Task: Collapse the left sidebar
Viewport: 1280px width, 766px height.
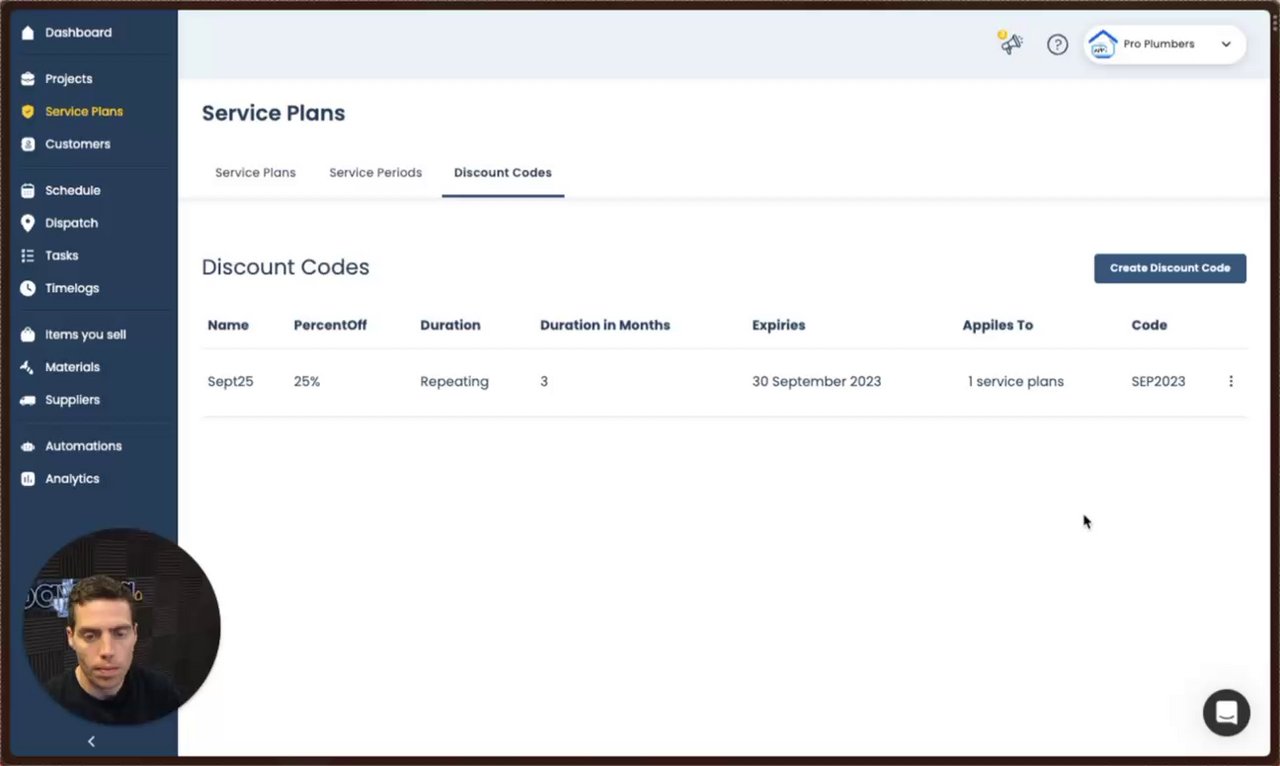Action: point(91,741)
